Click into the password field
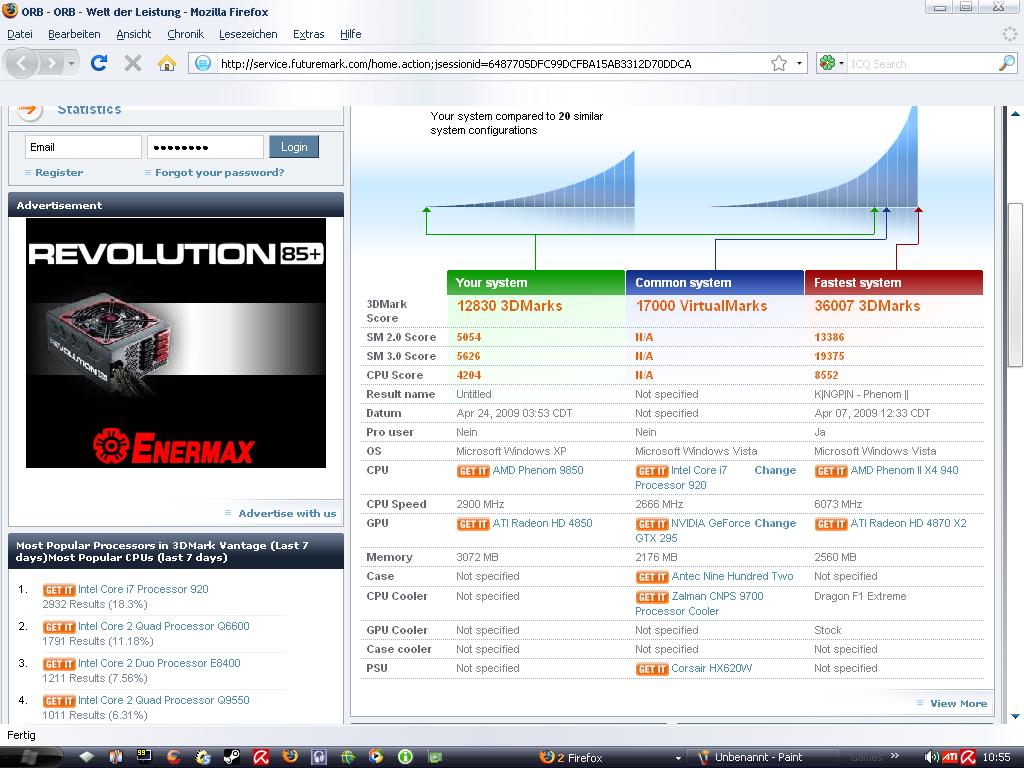The width and height of the screenshot is (1024, 768). click(x=205, y=147)
